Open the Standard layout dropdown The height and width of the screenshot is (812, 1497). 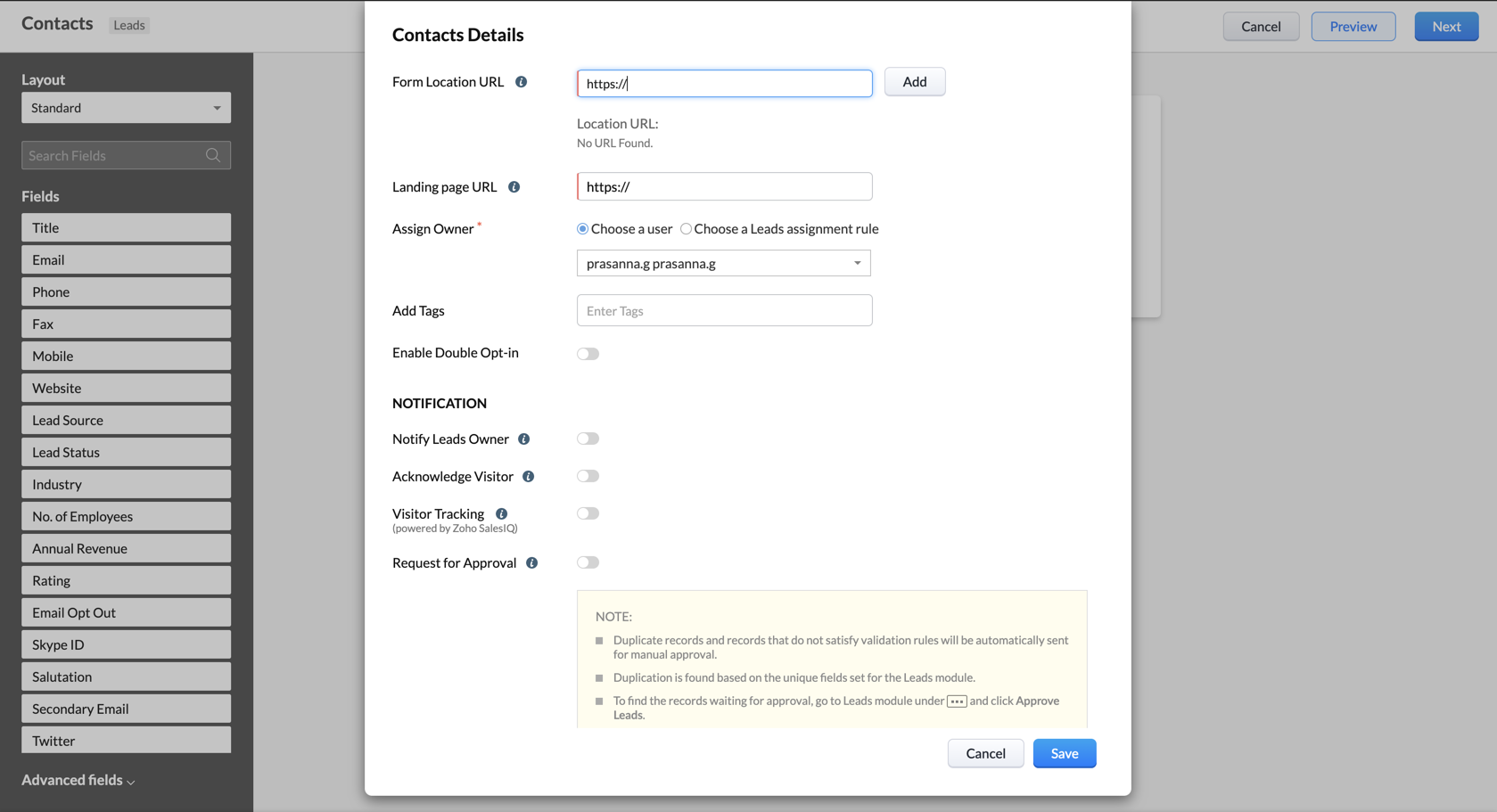point(126,108)
